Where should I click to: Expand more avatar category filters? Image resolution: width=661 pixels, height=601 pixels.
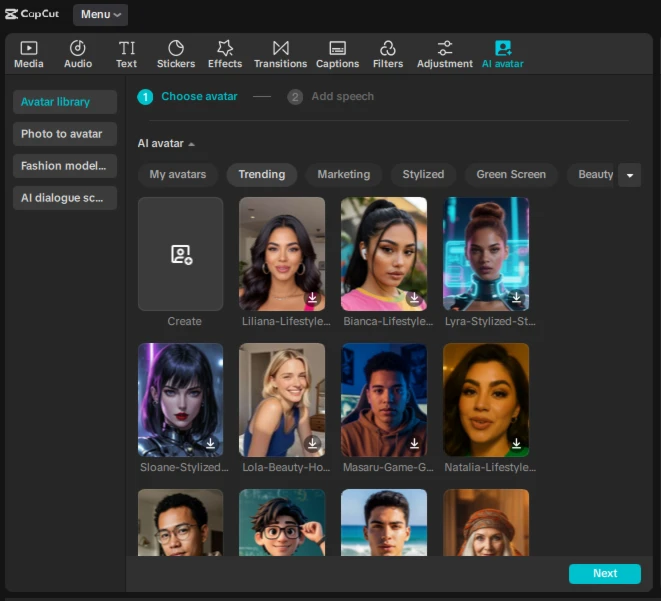(629, 175)
